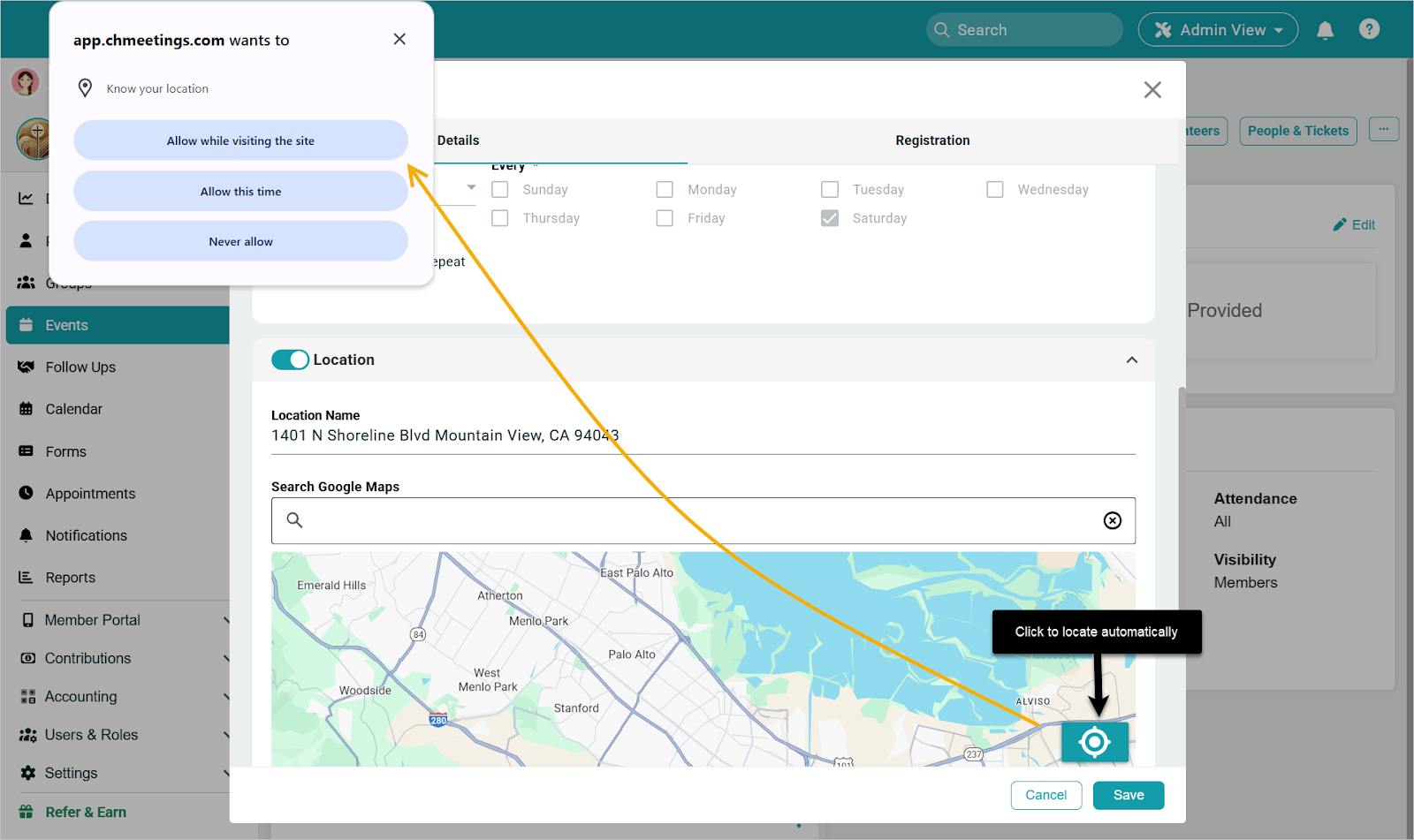Toggle the Location switch off
This screenshot has height=840, width=1414.
pos(290,359)
